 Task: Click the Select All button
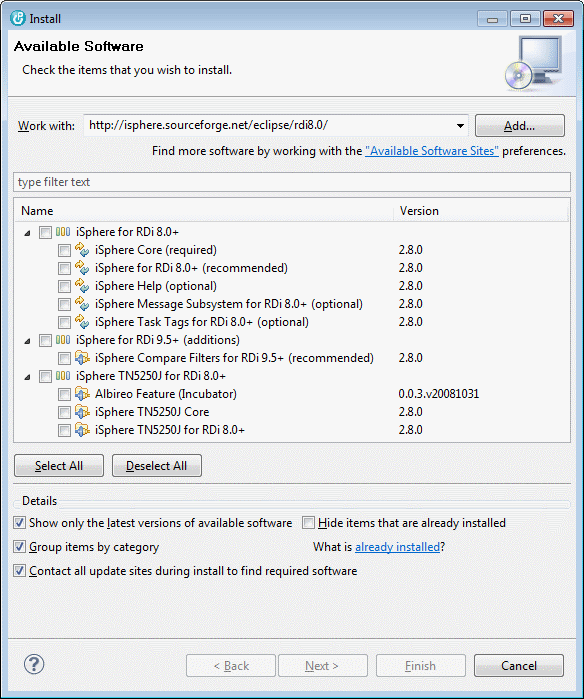pos(59,466)
